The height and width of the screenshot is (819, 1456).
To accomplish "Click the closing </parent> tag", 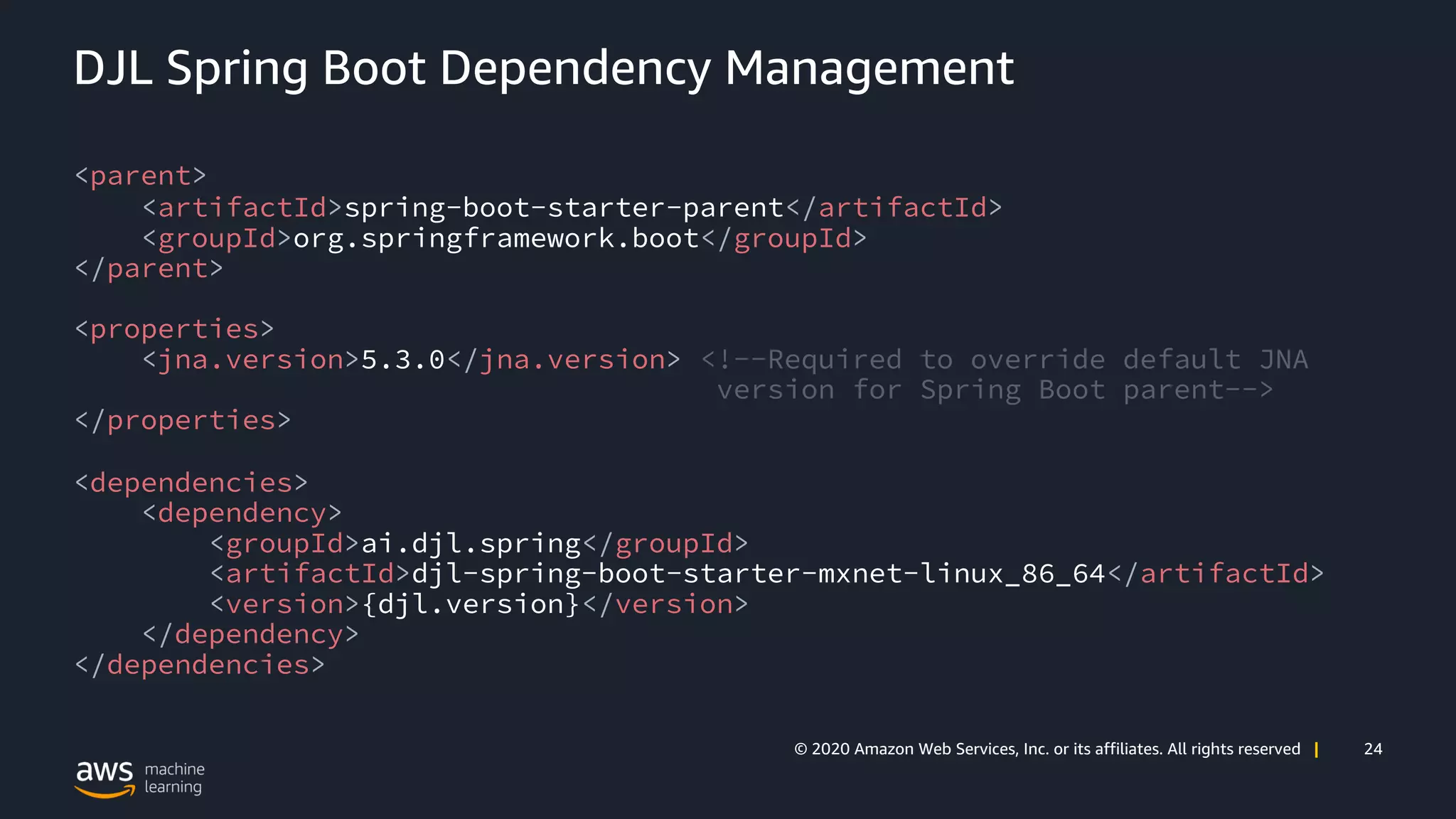I will [149, 269].
